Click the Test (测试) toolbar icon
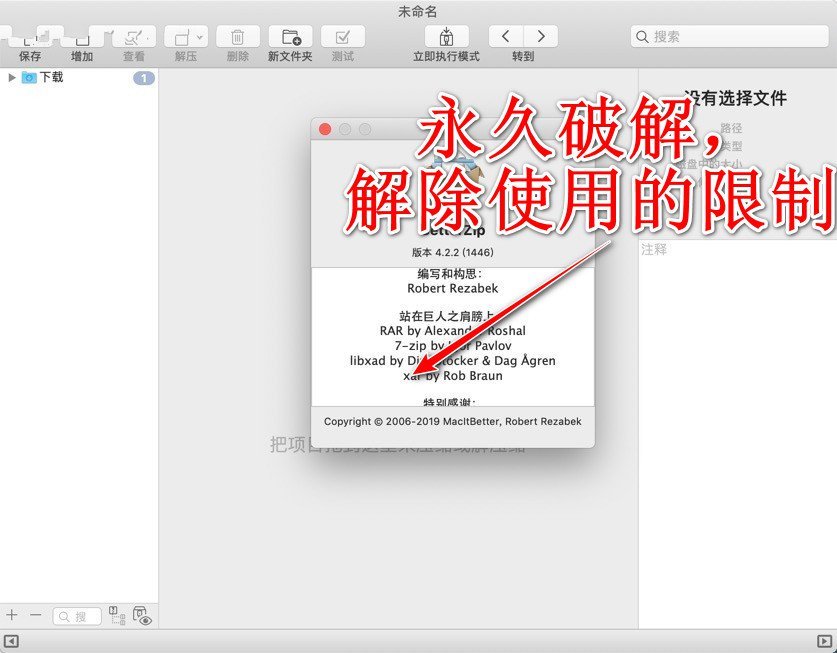 (343, 37)
